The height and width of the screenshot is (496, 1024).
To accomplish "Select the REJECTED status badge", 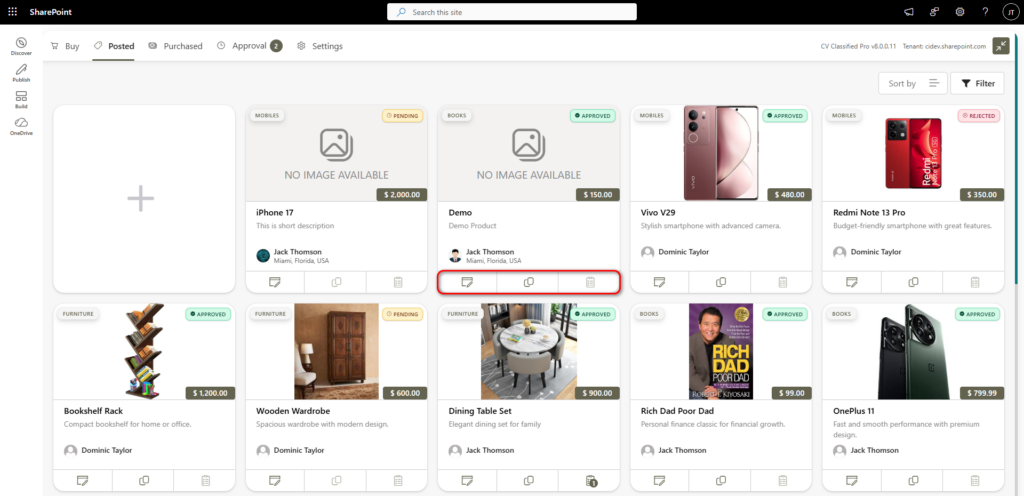I will coord(979,116).
